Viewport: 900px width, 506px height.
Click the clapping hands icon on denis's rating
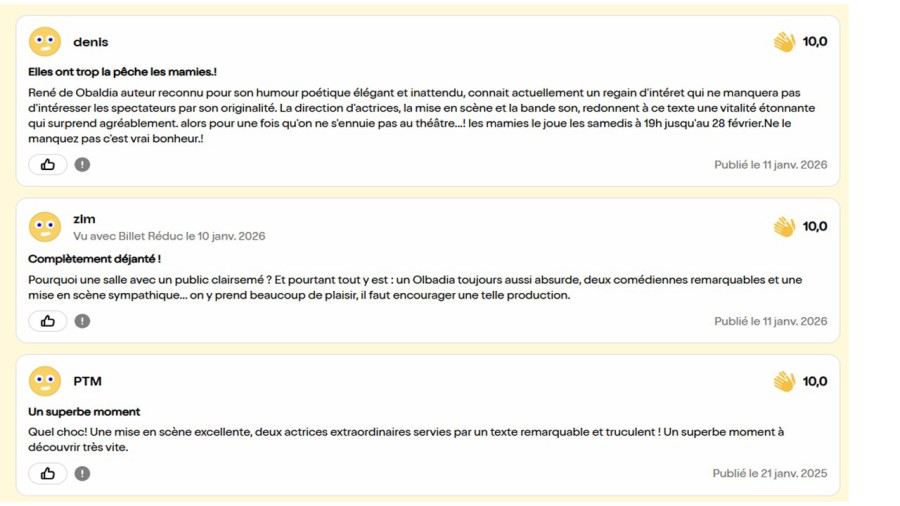(784, 42)
